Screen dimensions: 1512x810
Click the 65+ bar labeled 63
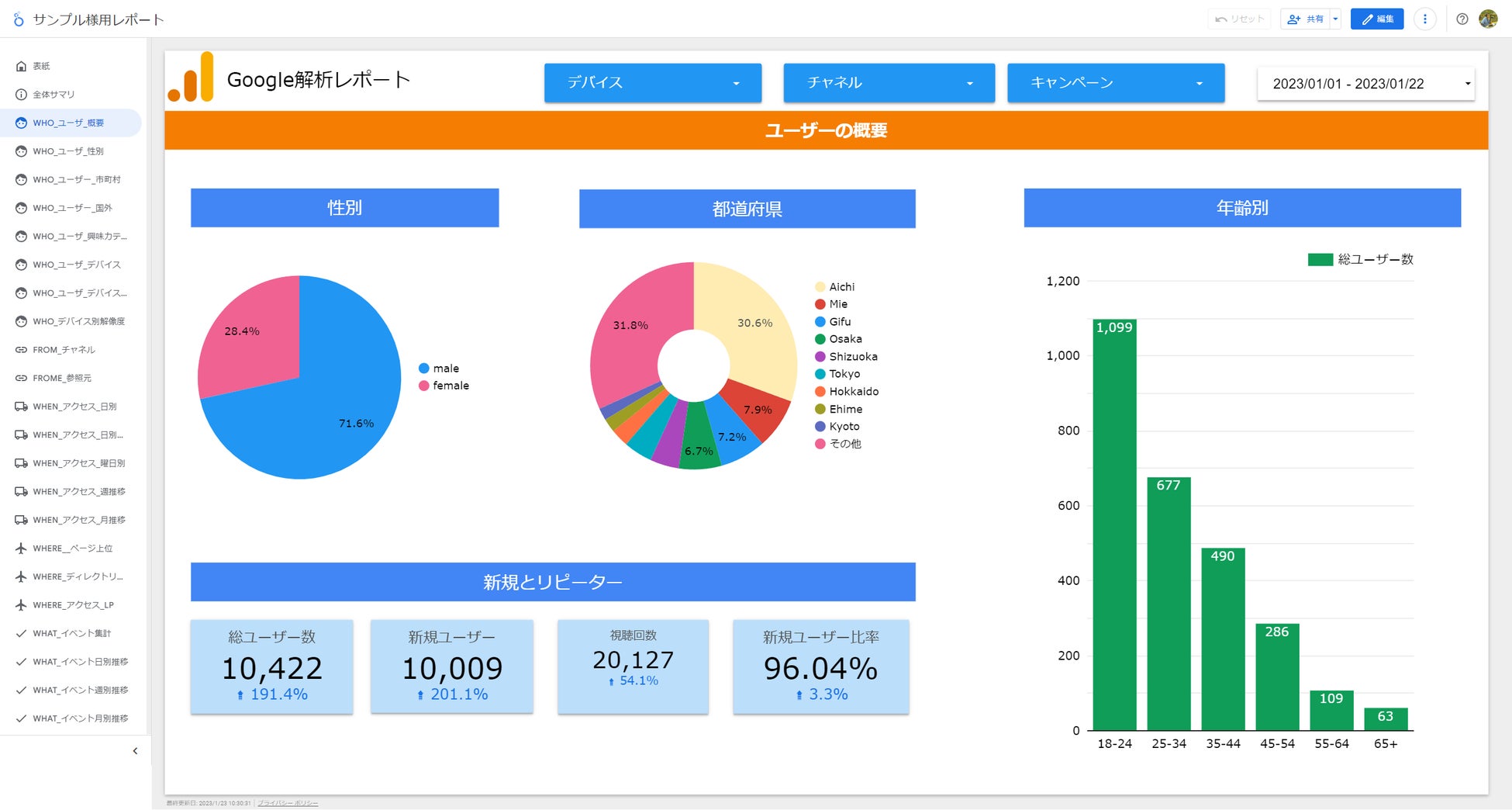pos(1386,719)
